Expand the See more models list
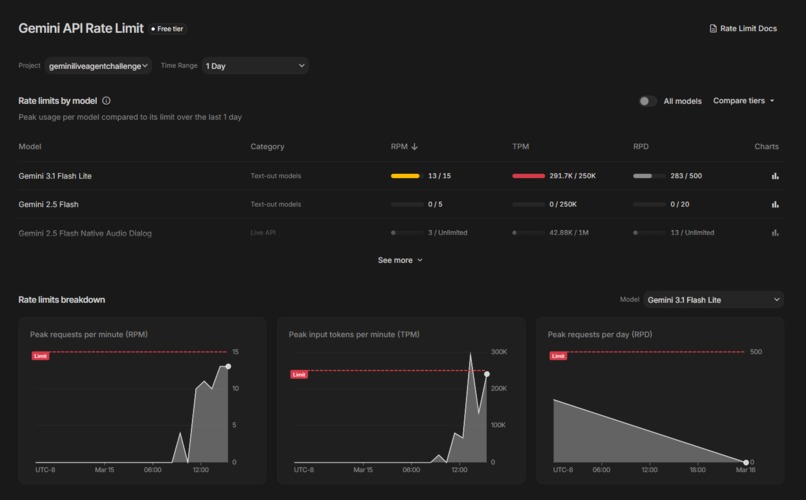 click(x=400, y=260)
